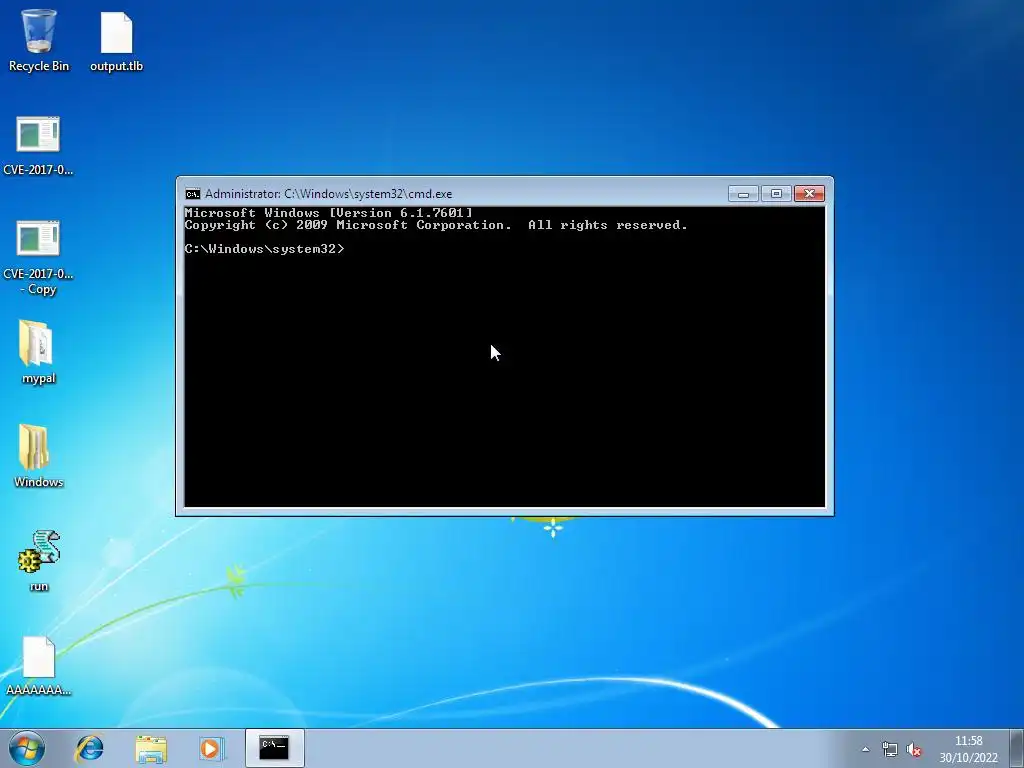Click the network status tray icon
1024x768 pixels.
[889, 749]
